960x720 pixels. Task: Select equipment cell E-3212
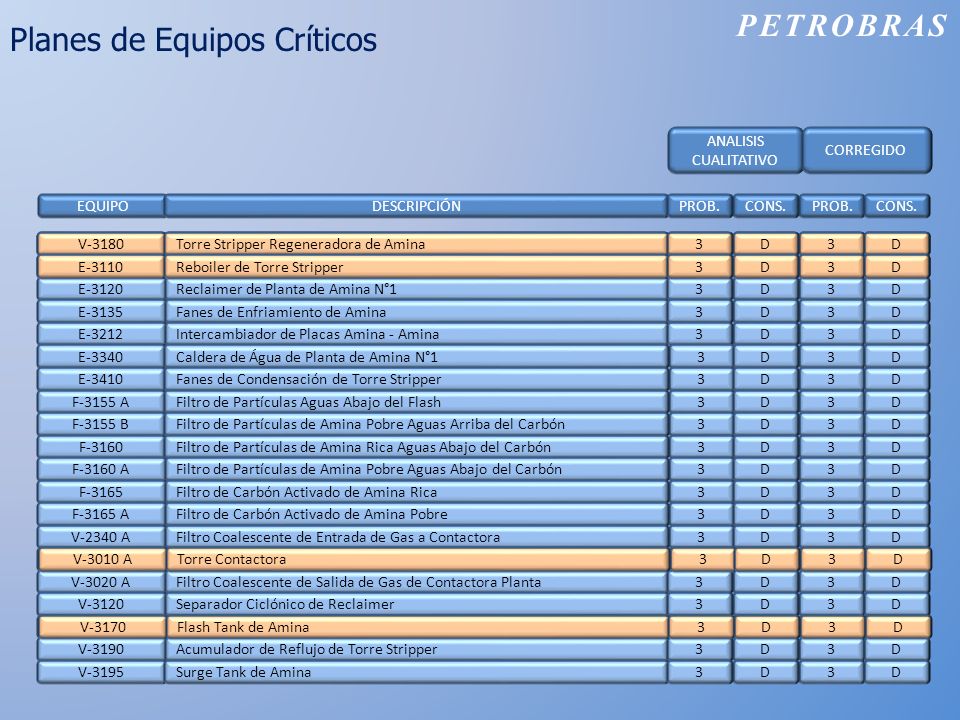[101, 334]
